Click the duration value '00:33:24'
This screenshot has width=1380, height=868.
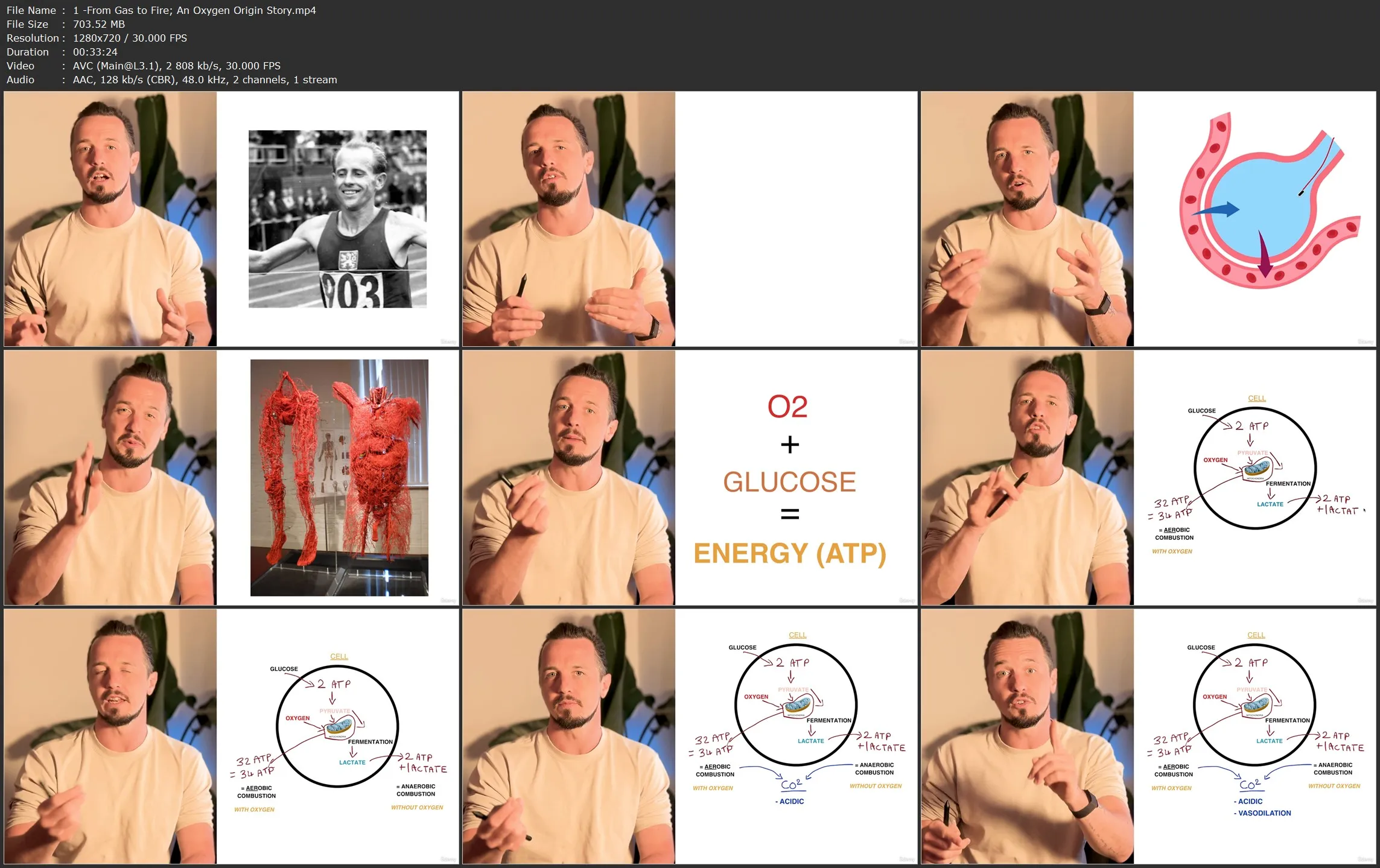point(95,52)
